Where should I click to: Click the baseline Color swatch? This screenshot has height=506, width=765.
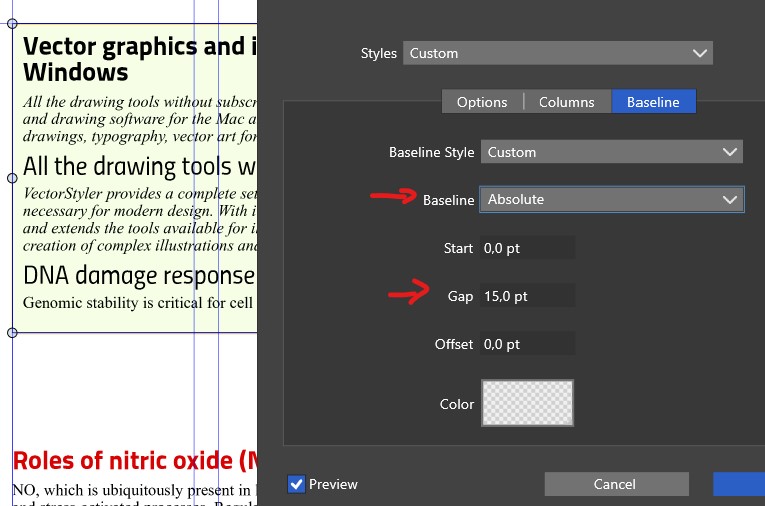click(x=527, y=403)
